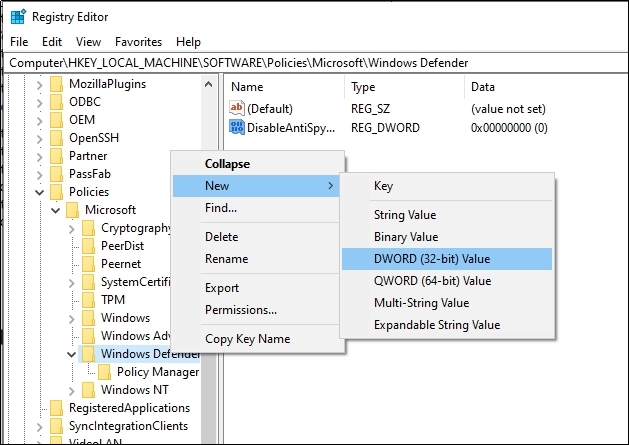The width and height of the screenshot is (629, 445).
Task: Select the Policy Manager key label
Action: tap(158, 372)
